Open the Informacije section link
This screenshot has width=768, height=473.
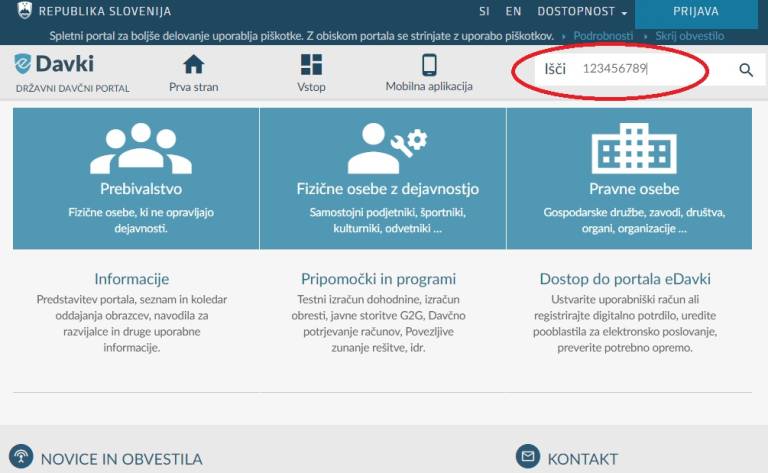click(132, 279)
